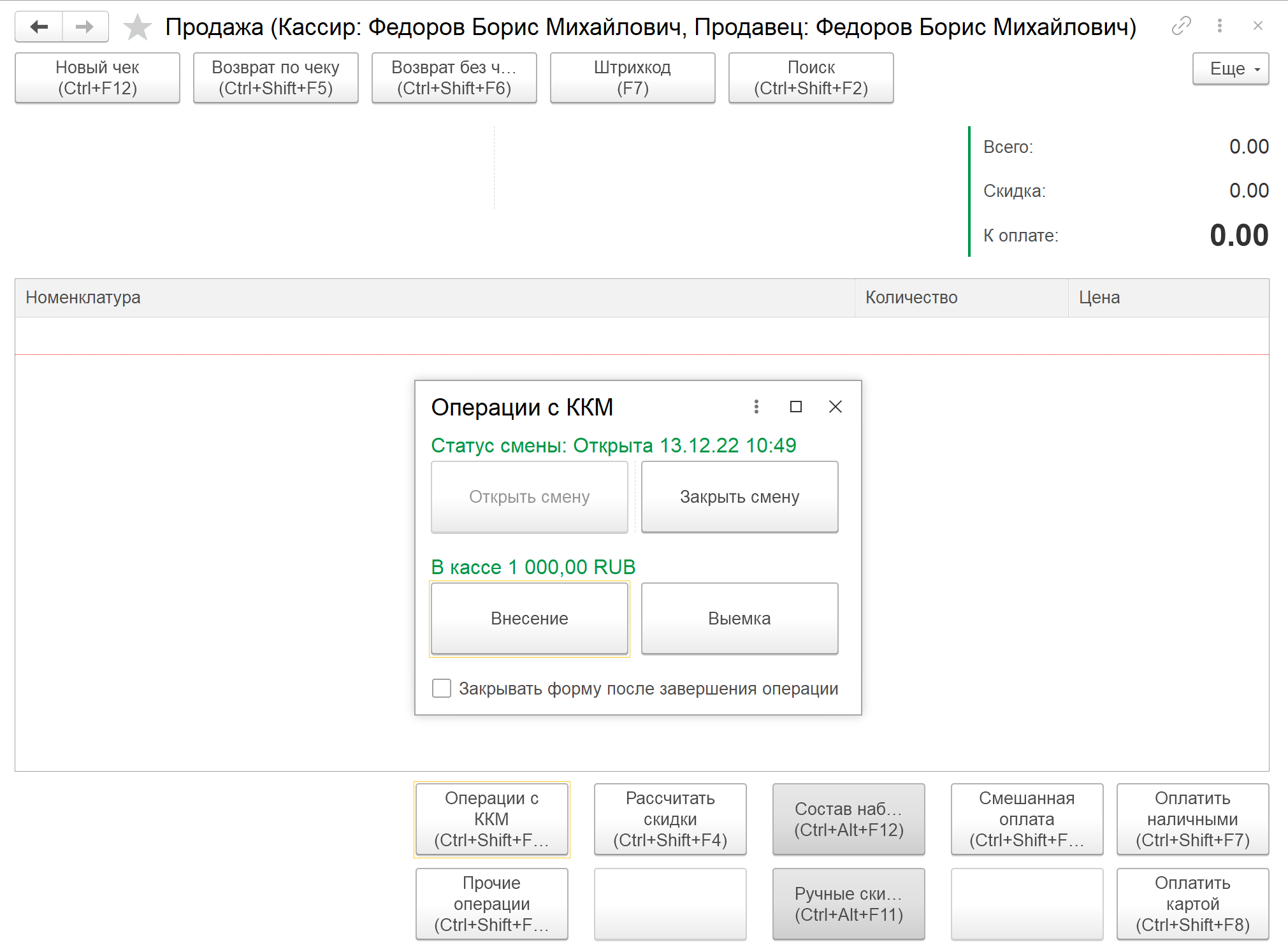Choose Оплатить наличными cash payment
Viewport: 1288px width, 952px height.
(x=1192, y=819)
